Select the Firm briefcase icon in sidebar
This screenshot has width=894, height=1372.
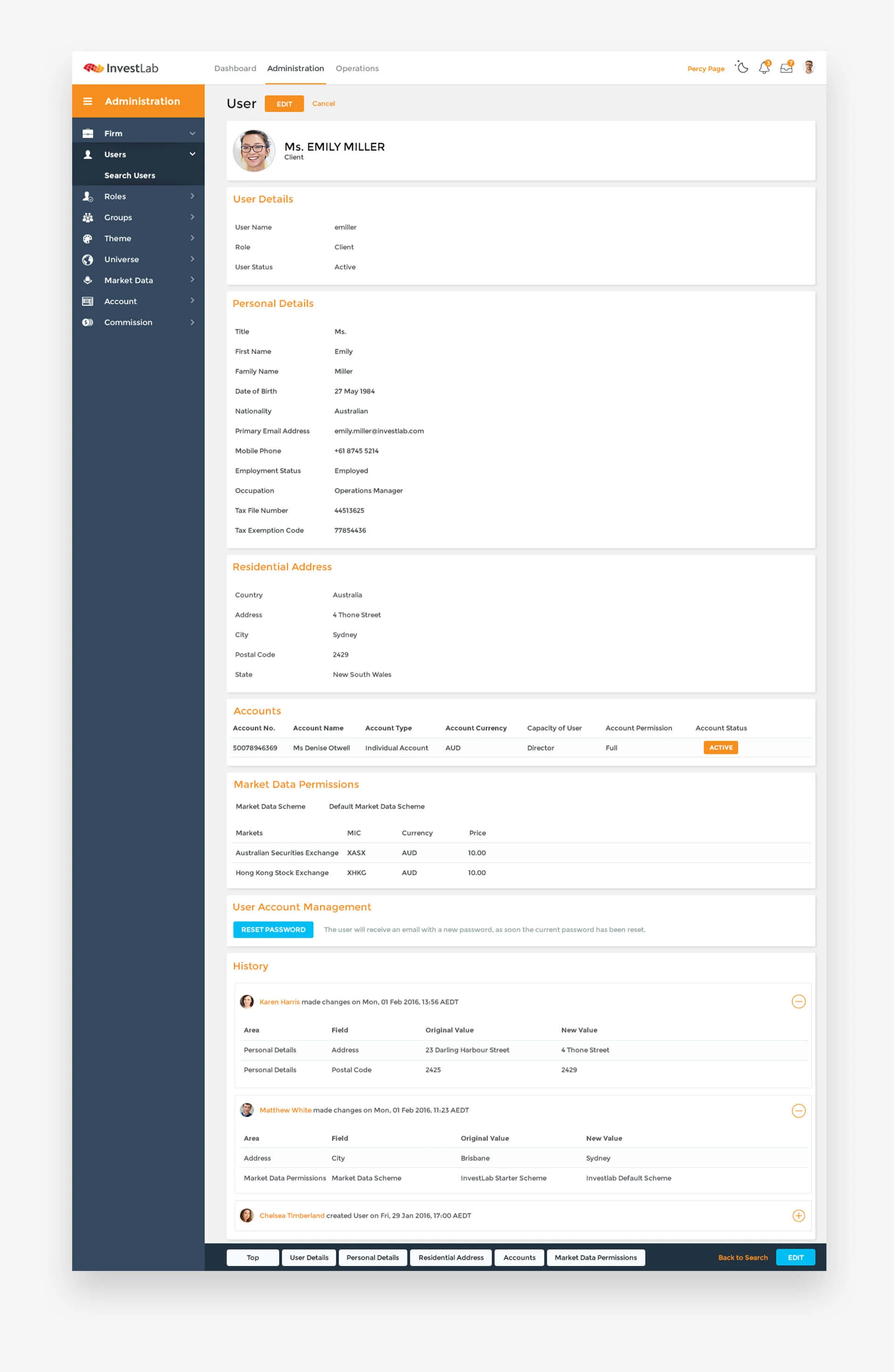[88, 133]
